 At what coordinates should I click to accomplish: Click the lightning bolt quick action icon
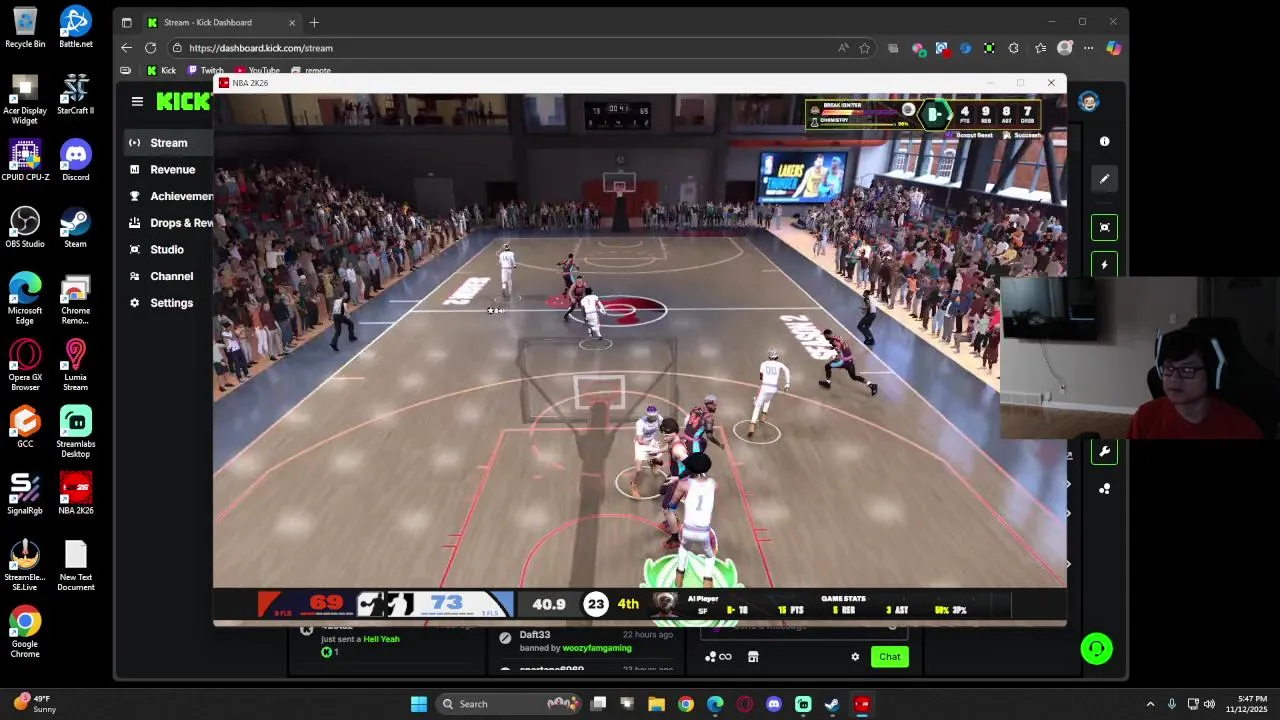[x=1104, y=265]
